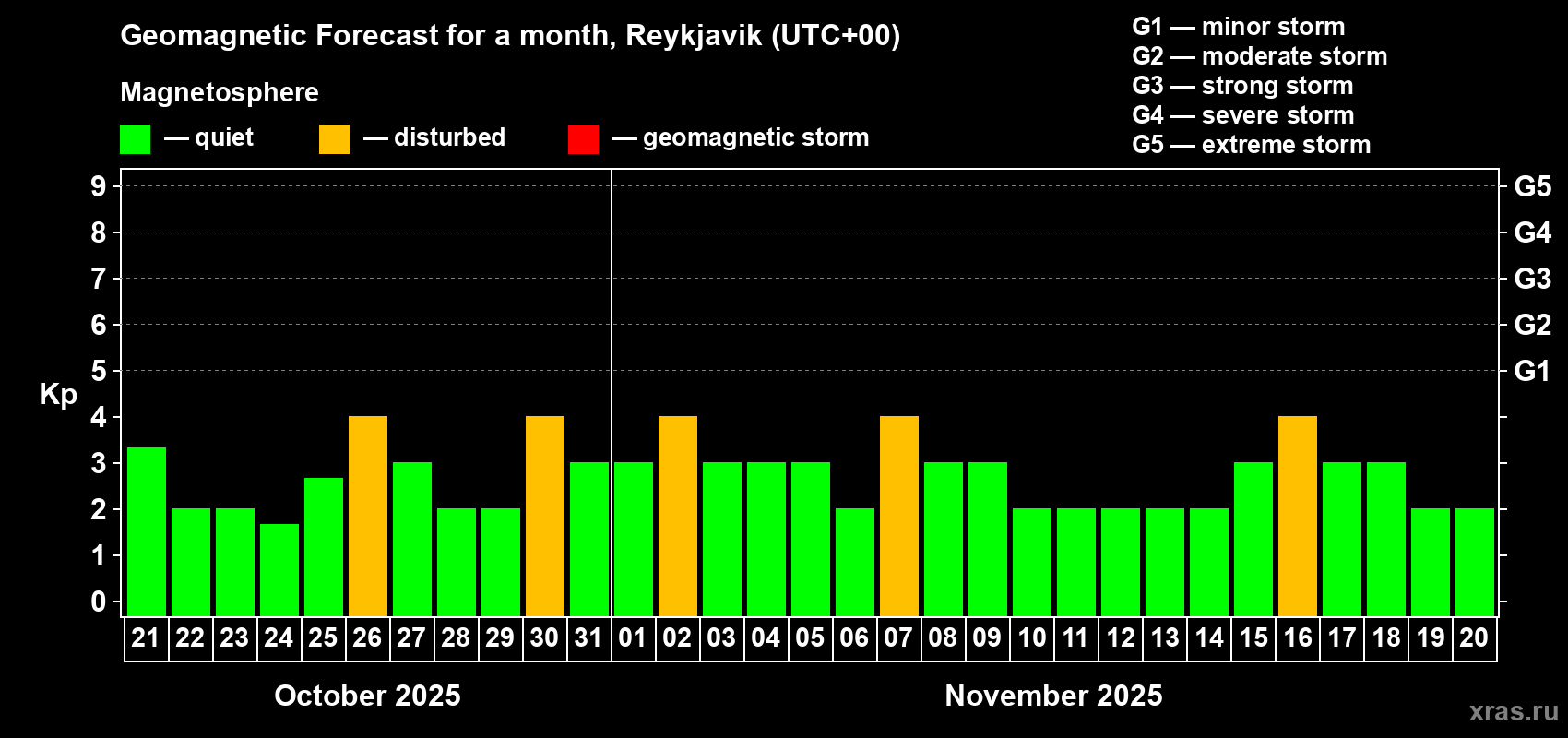Select the orange bar for November 02
The width and height of the screenshot is (1568, 738).
678,516
